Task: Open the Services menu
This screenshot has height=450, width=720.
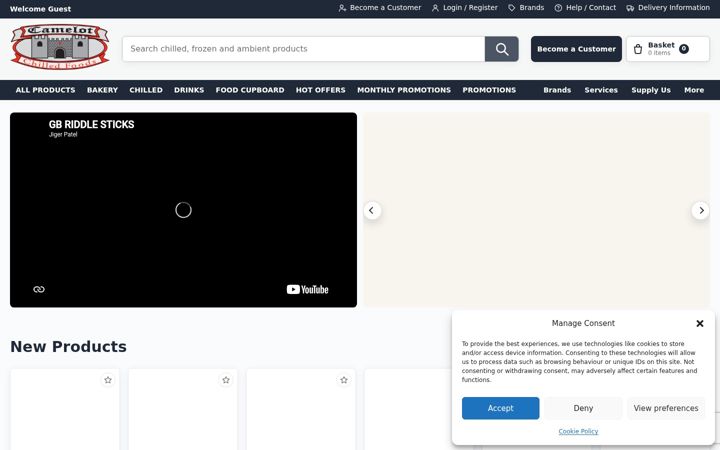Action: 601,90
